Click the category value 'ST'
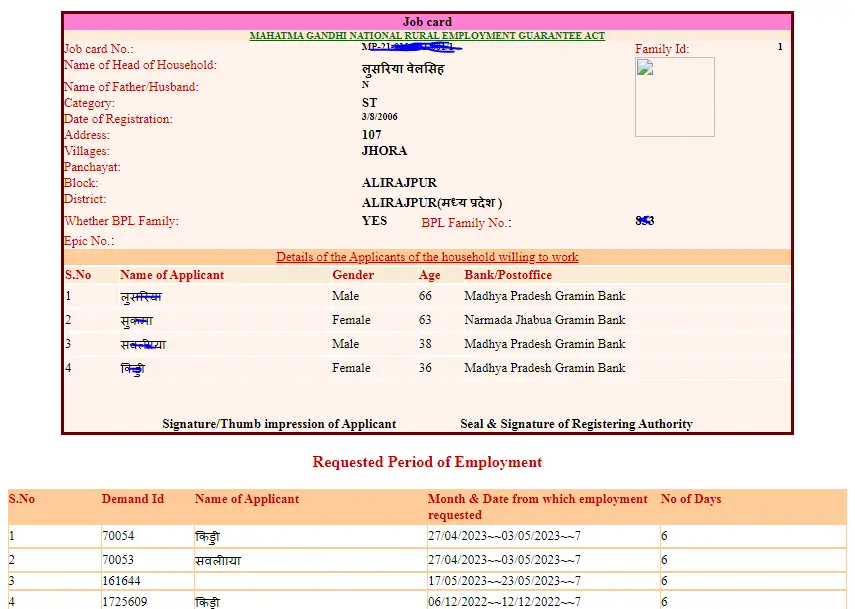Viewport: 855px width, 609px height. click(369, 102)
